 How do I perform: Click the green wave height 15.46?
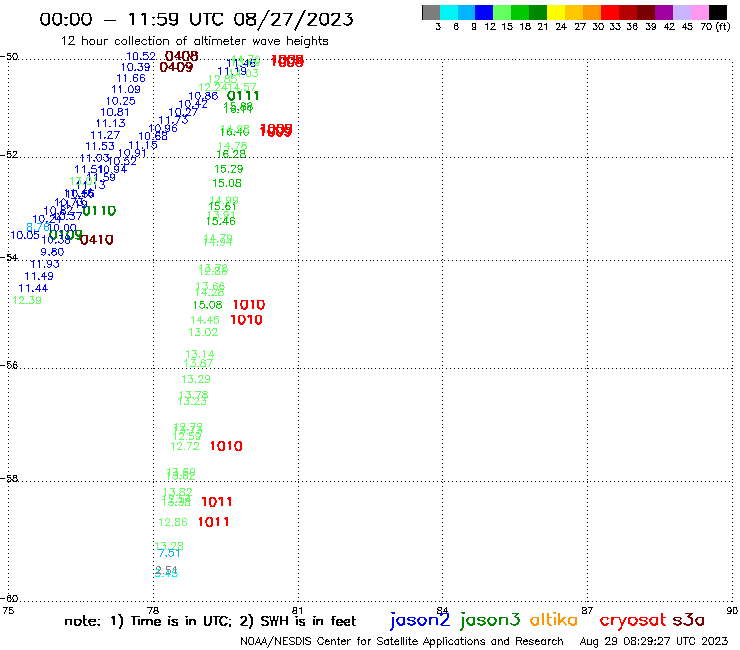(x=220, y=221)
